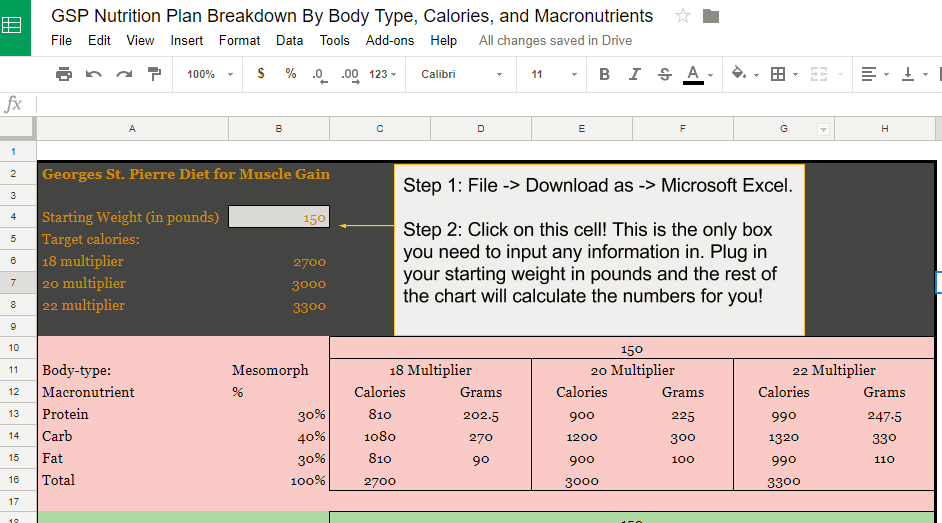This screenshot has width=942, height=523.
Task: Open horizontal align options
Action: tap(868, 74)
